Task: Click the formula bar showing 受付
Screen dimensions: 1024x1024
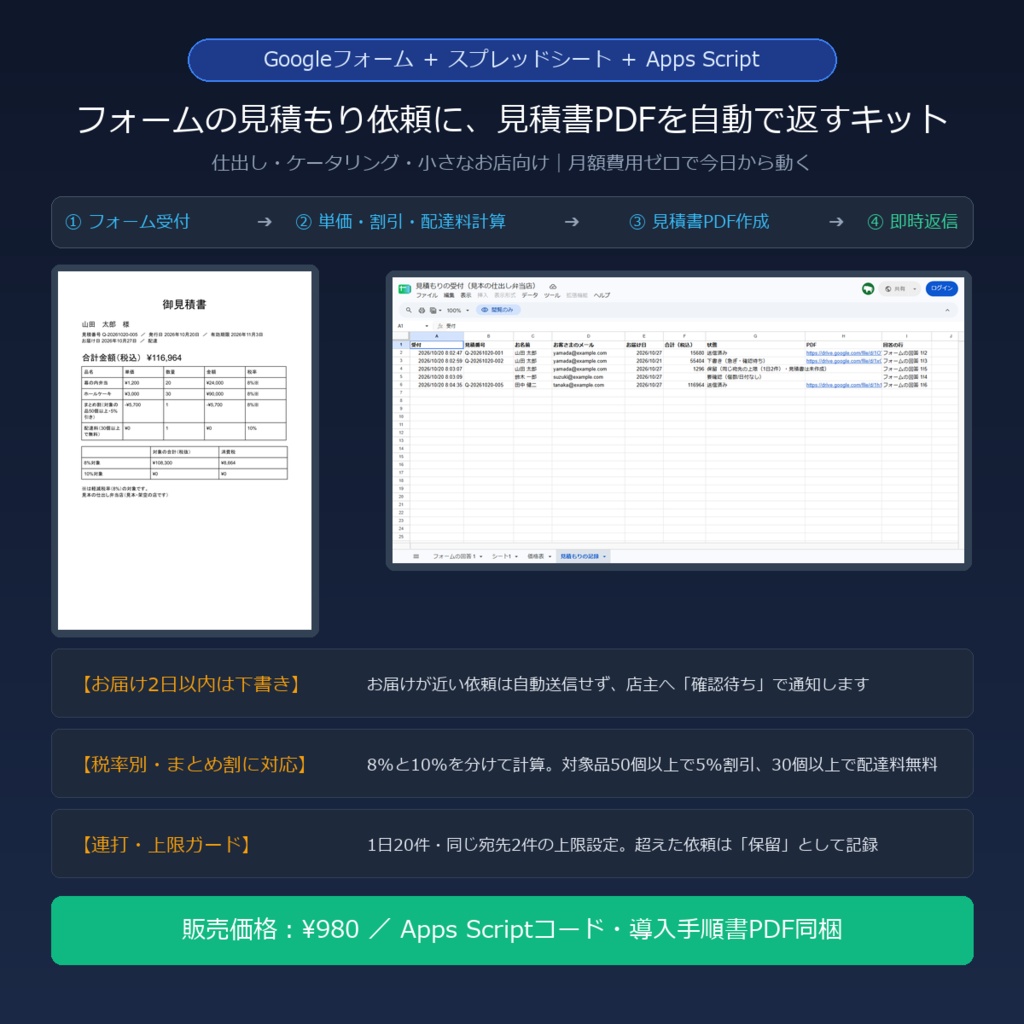Action: [699, 326]
